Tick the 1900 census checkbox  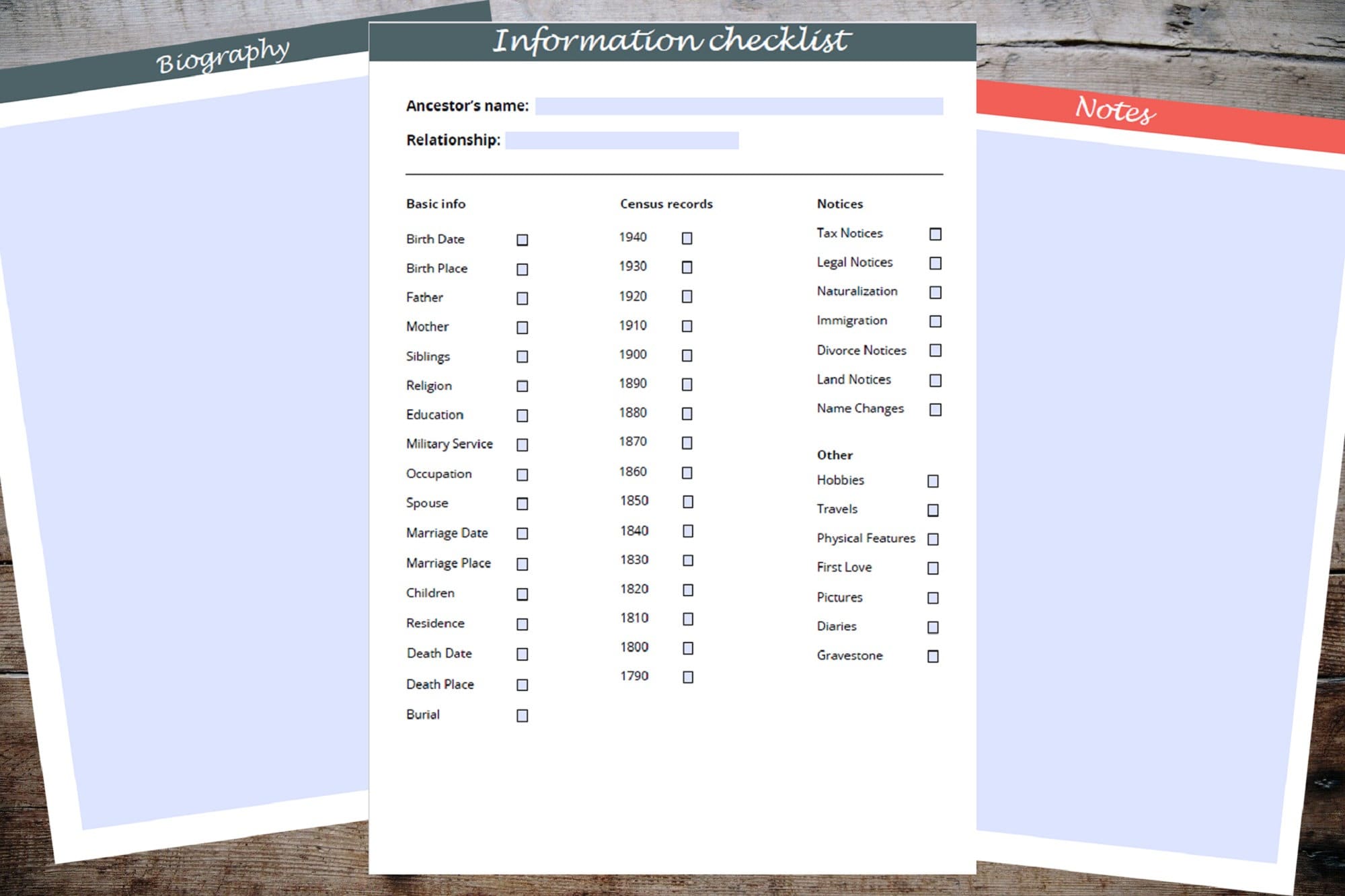click(x=687, y=354)
